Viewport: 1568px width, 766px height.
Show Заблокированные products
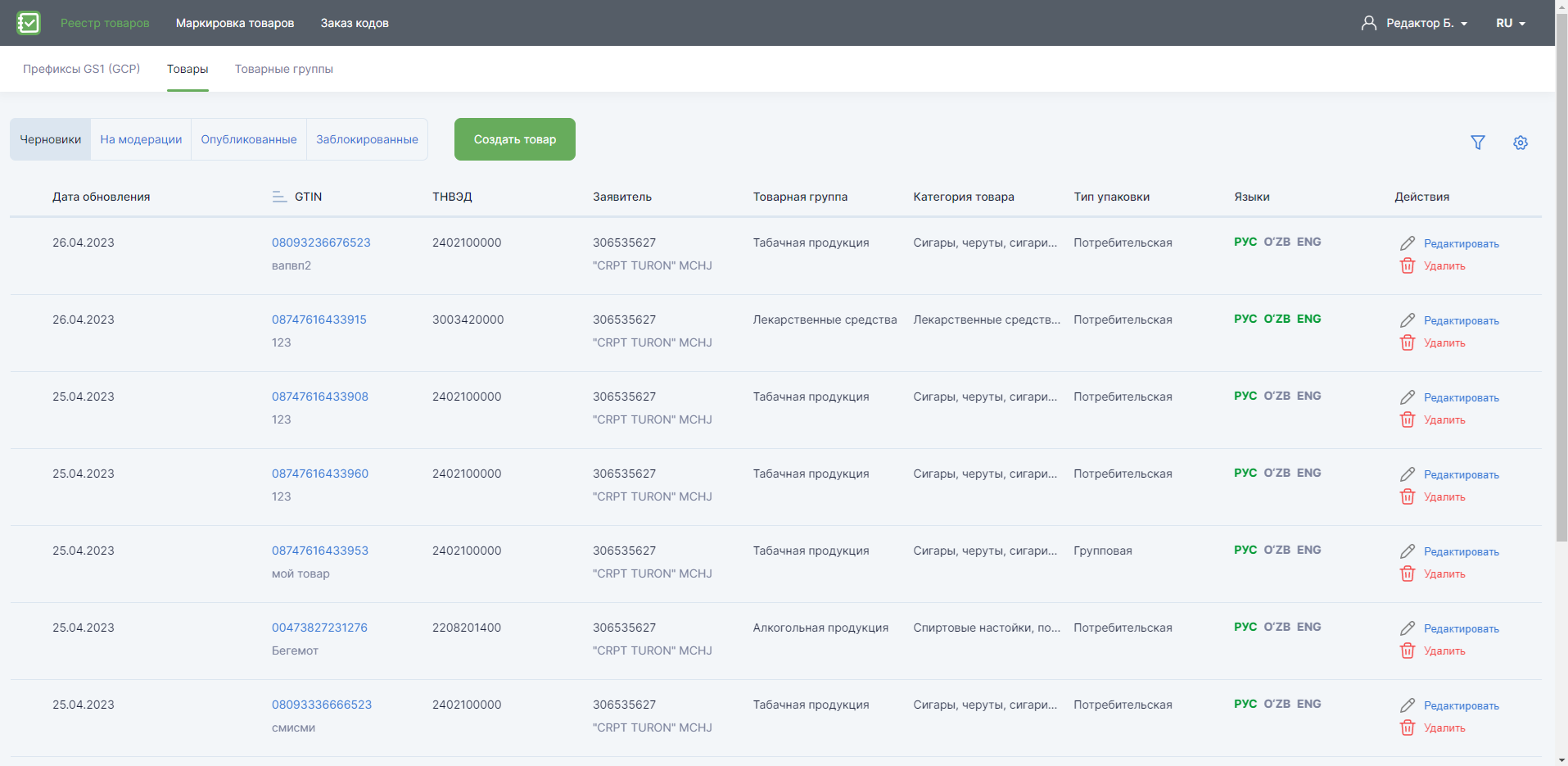point(367,139)
